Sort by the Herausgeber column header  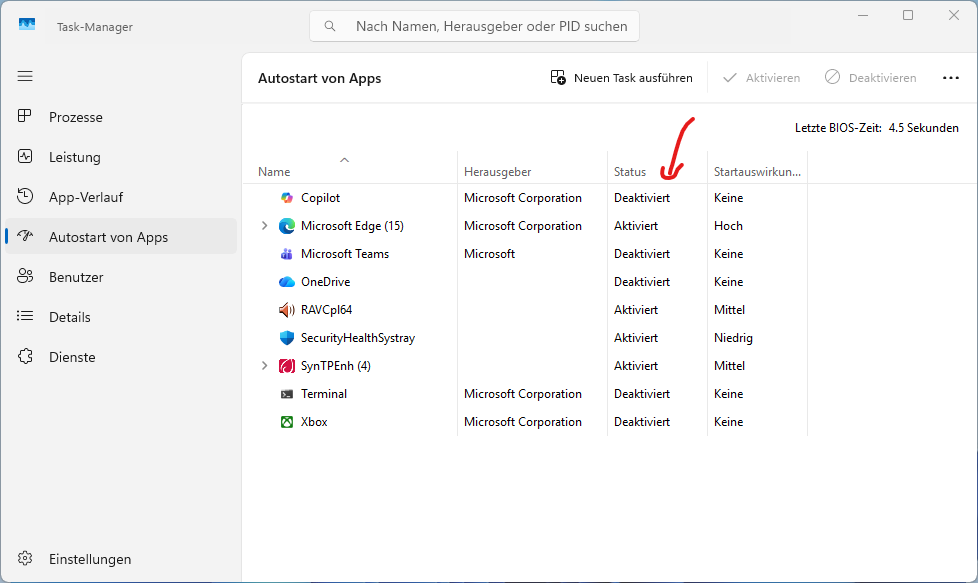coord(497,172)
